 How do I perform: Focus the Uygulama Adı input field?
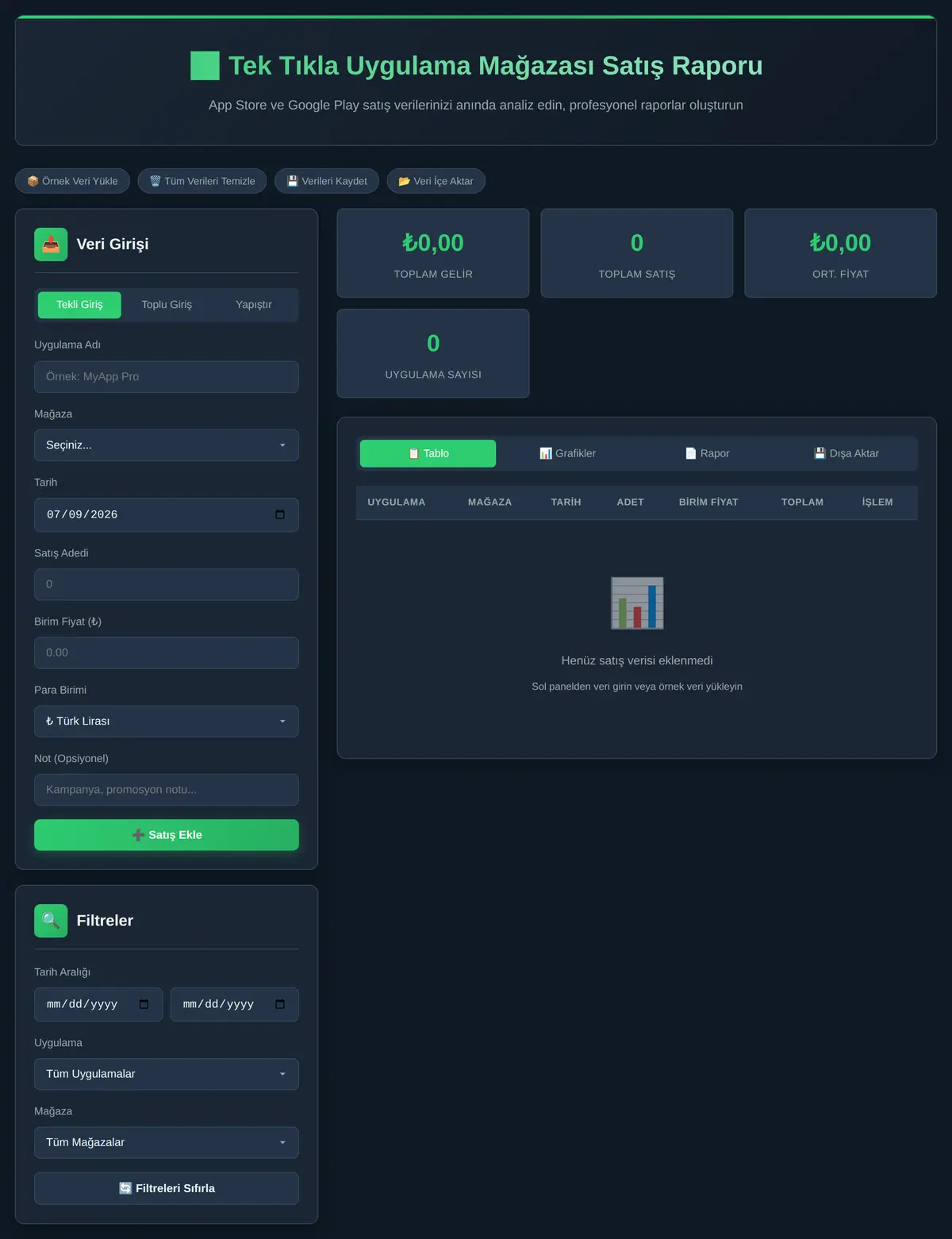[x=167, y=377]
